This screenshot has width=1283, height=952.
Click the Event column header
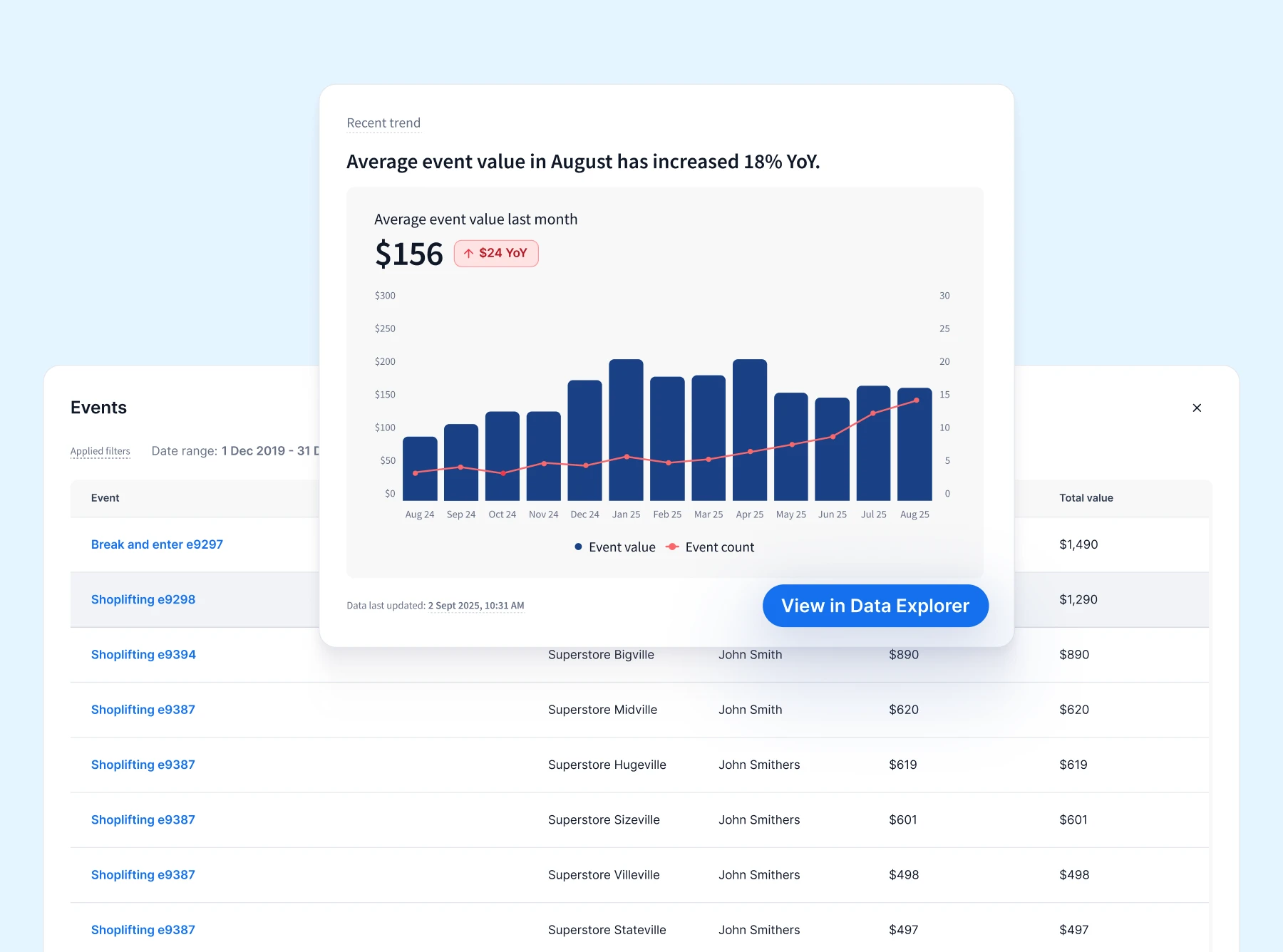tap(105, 498)
